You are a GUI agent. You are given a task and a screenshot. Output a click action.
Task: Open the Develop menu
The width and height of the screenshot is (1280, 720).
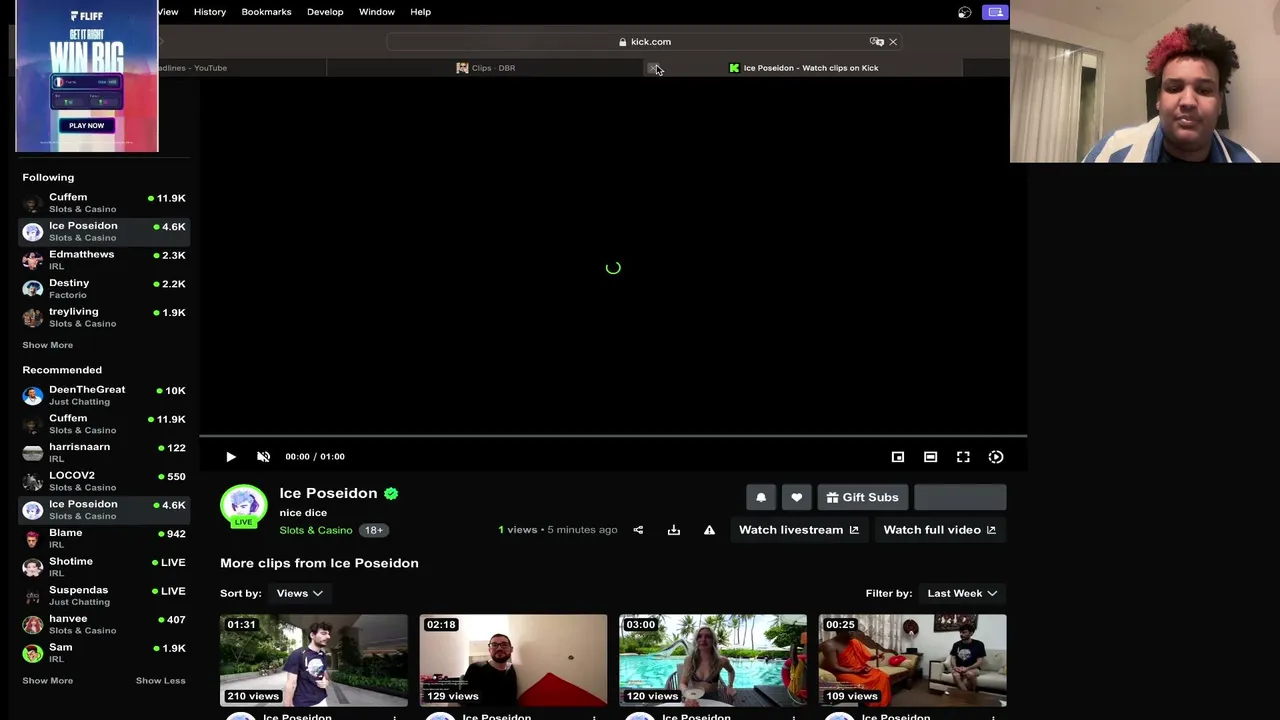(325, 12)
